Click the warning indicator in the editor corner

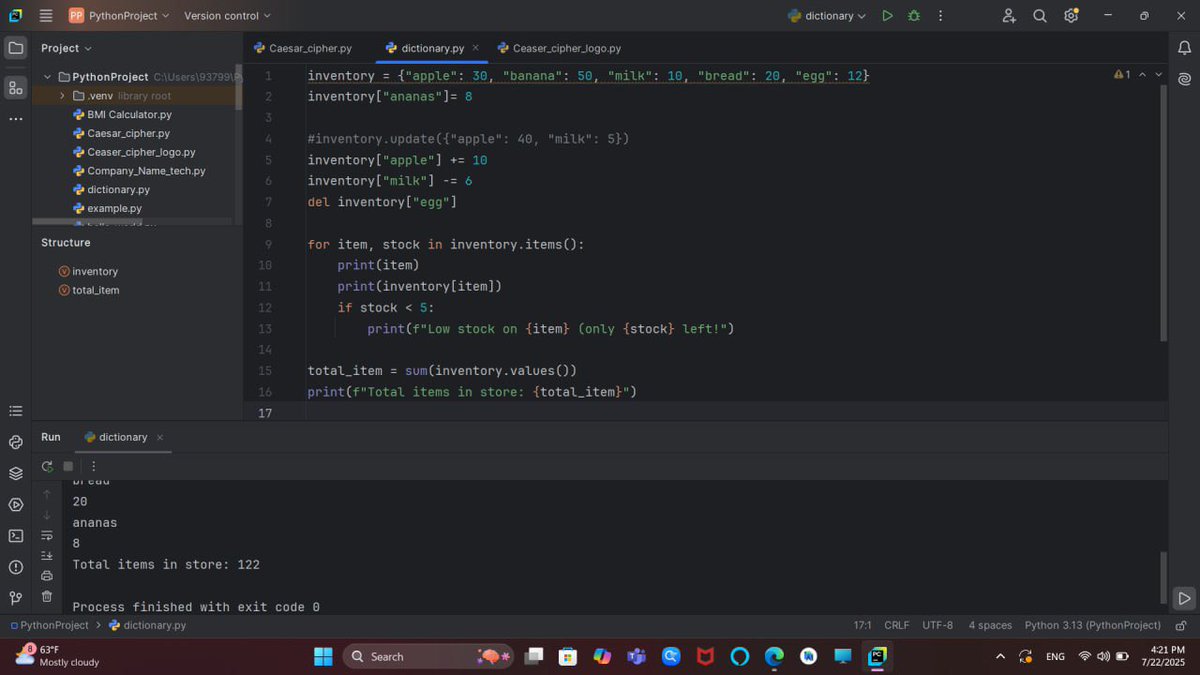(1122, 75)
